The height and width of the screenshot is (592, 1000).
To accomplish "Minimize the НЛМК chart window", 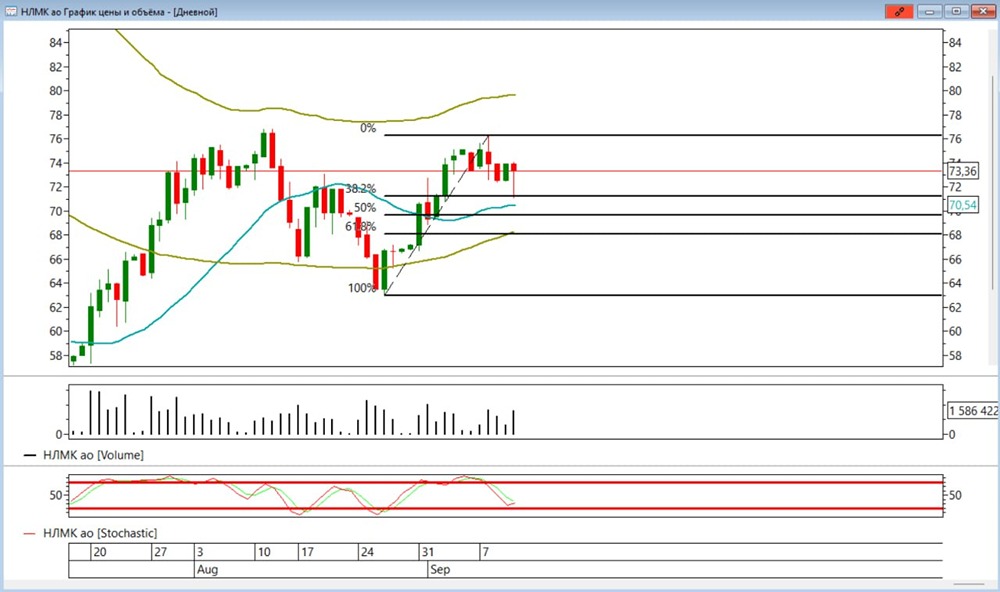I will [930, 11].
